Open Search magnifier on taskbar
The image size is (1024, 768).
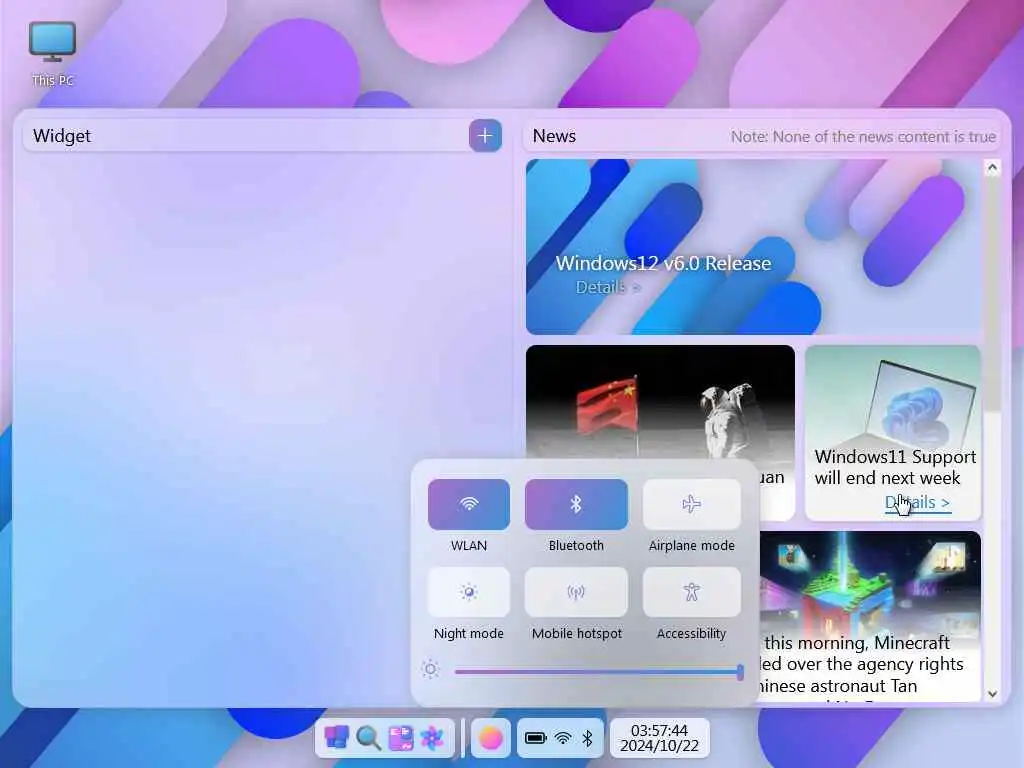(x=368, y=738)
